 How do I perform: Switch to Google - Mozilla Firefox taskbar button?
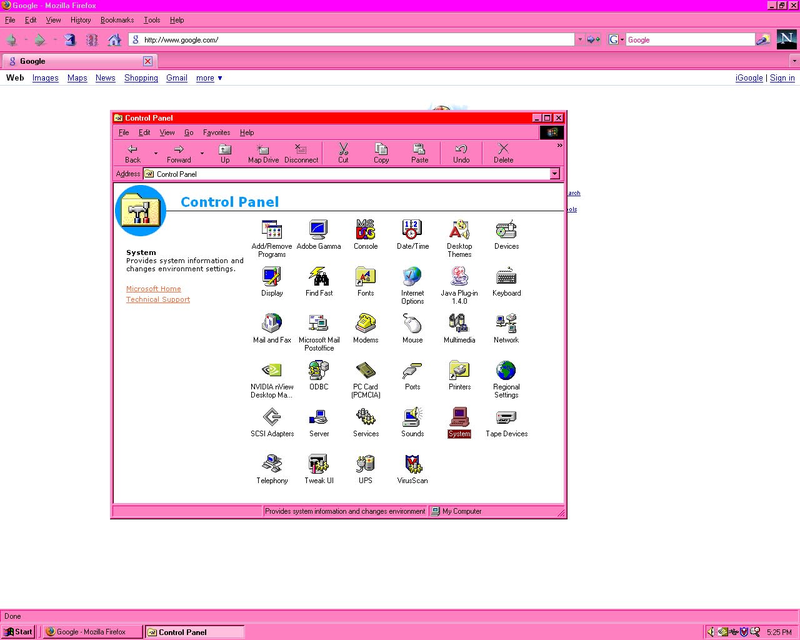click(92, 632)
